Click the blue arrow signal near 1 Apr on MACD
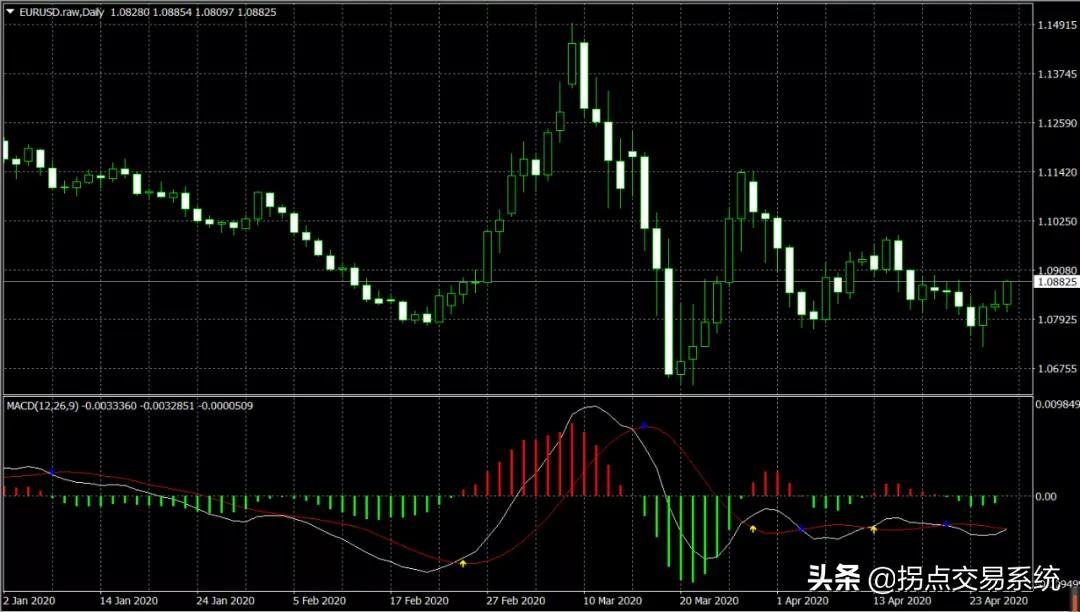 click(800, 527)
